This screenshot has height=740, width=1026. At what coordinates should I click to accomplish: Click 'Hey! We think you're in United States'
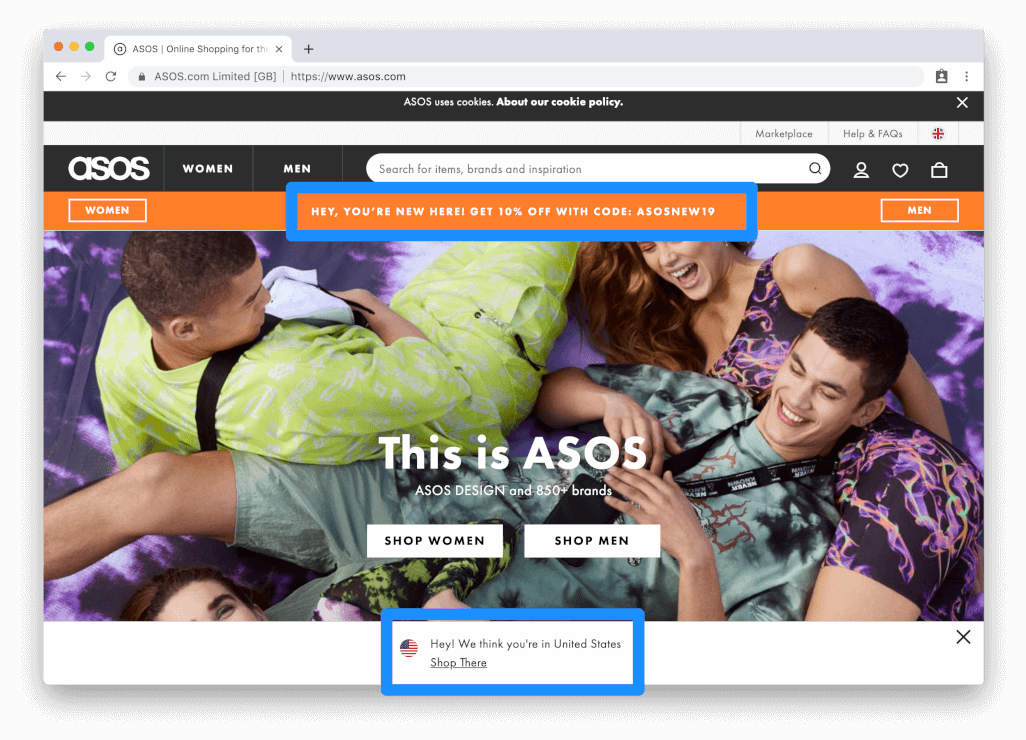click(525, 644)
